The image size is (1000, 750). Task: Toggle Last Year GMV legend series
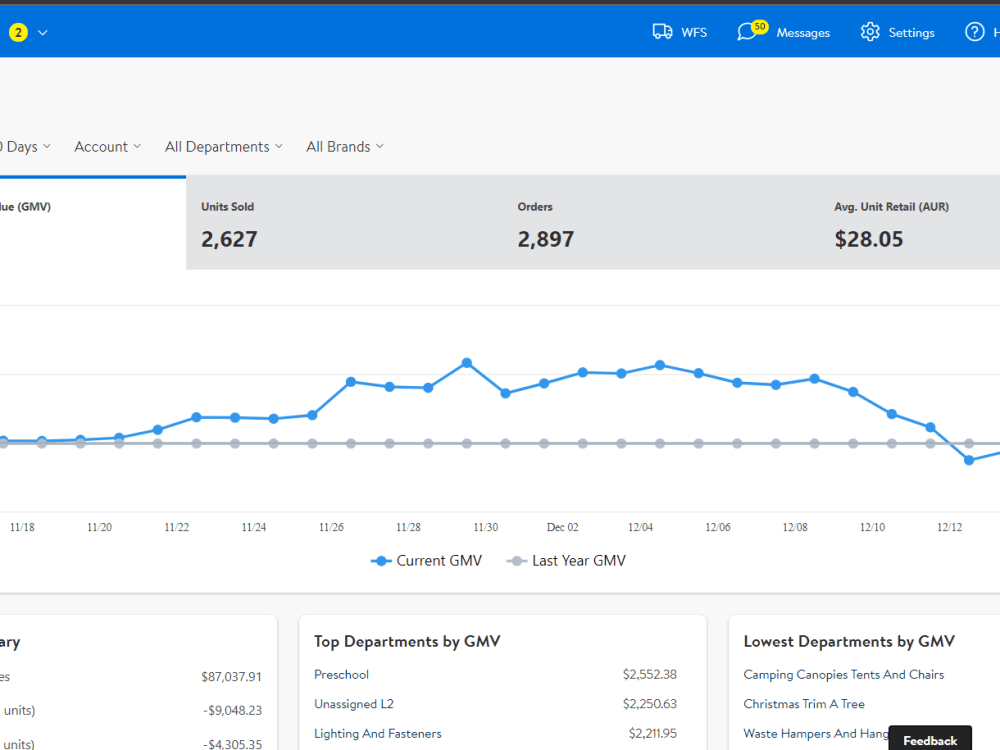[x=566, y=561]
